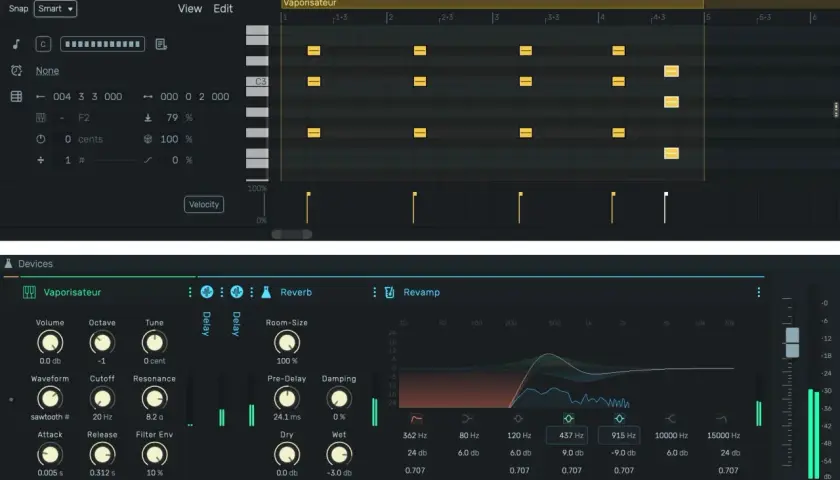840x480 pixels.
Task: Click the Octave knob
Action: pos(102,342)
